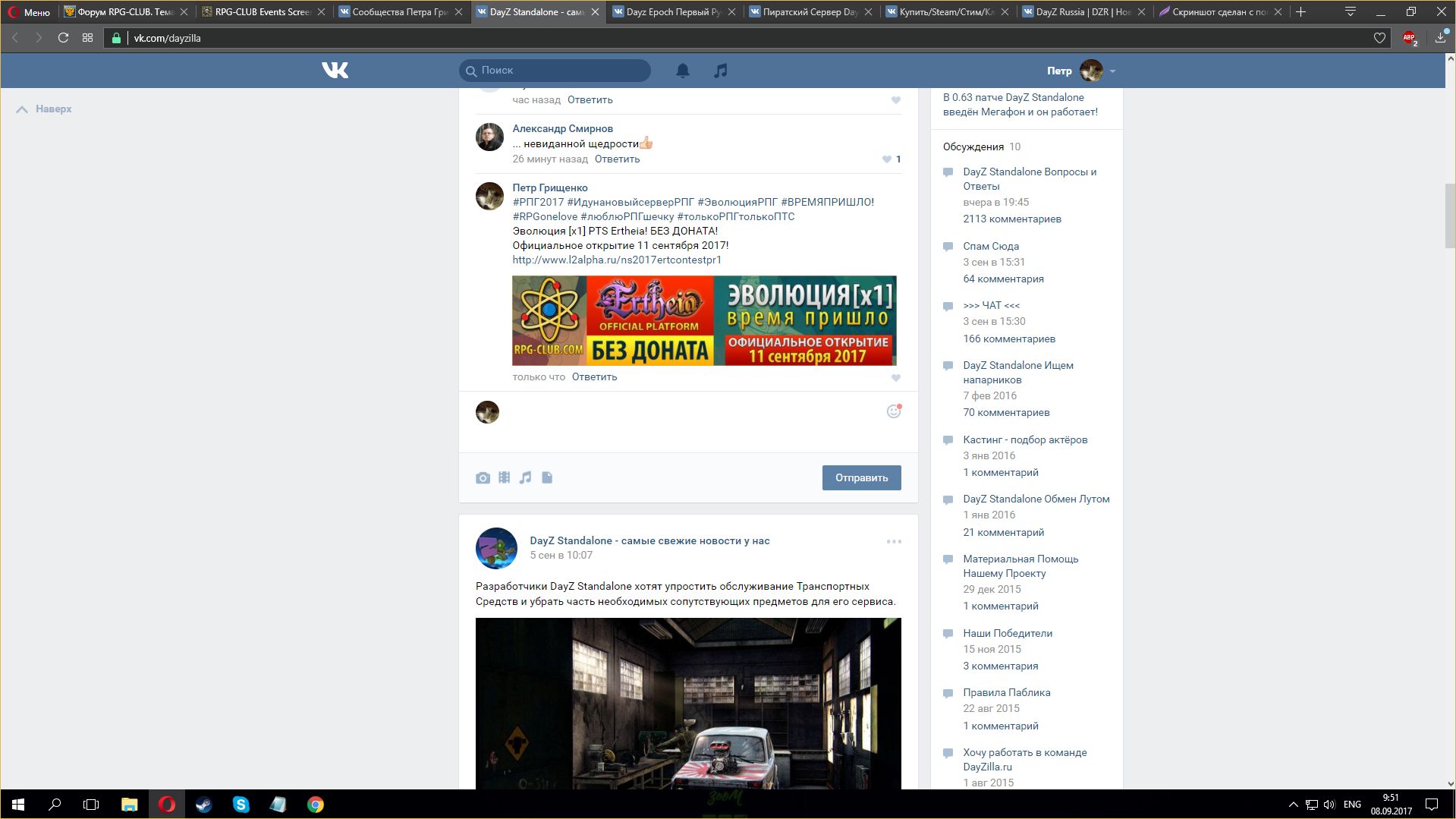Open Windows Start menu

(x=17, y=805)
